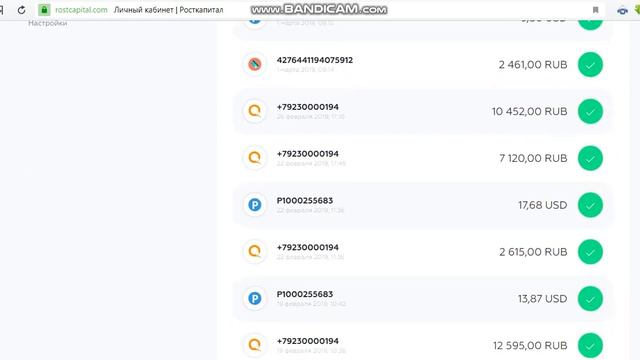Select P1000255683 in the 13,87 USD row
This screenshot has width=640, height=360.
[305, 294]
